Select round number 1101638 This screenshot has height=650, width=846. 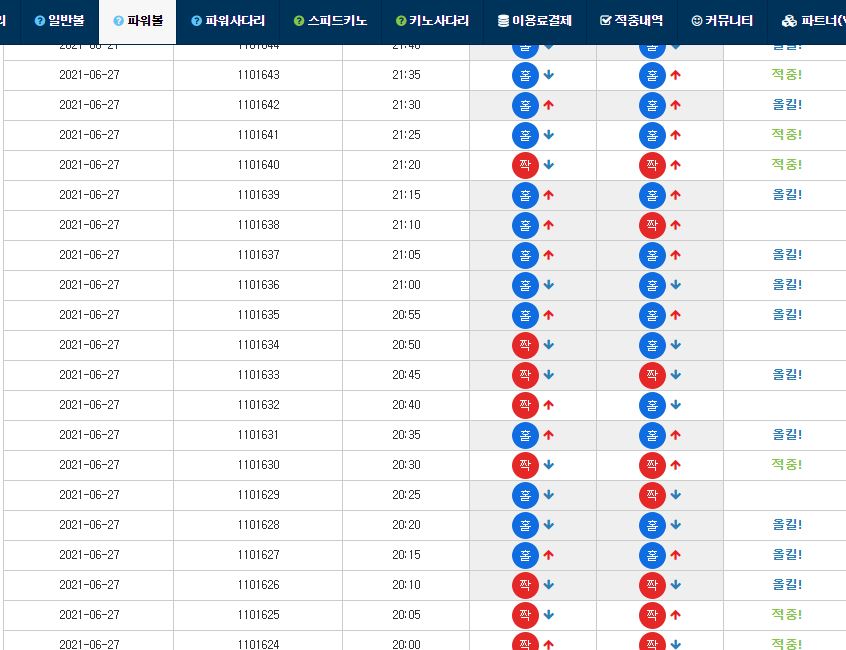coord(258,225)
